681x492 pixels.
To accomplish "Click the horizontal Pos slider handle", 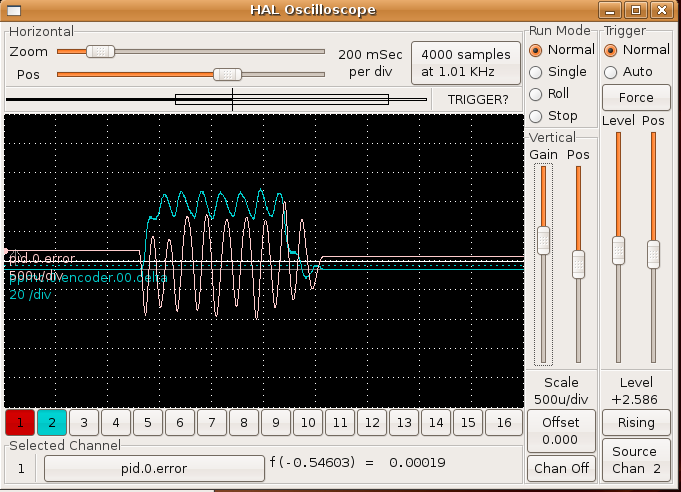I will (x=228, y=74).
